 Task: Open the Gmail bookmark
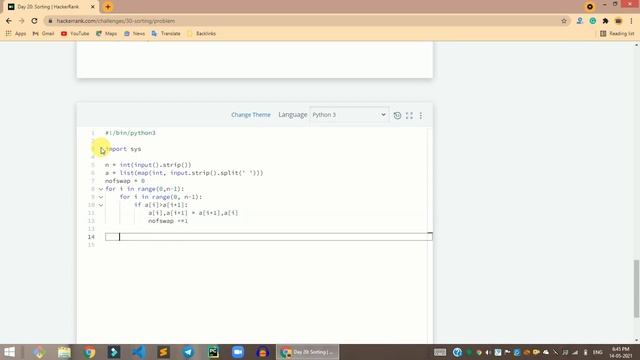pyautogui.click(x=43, y=33)
